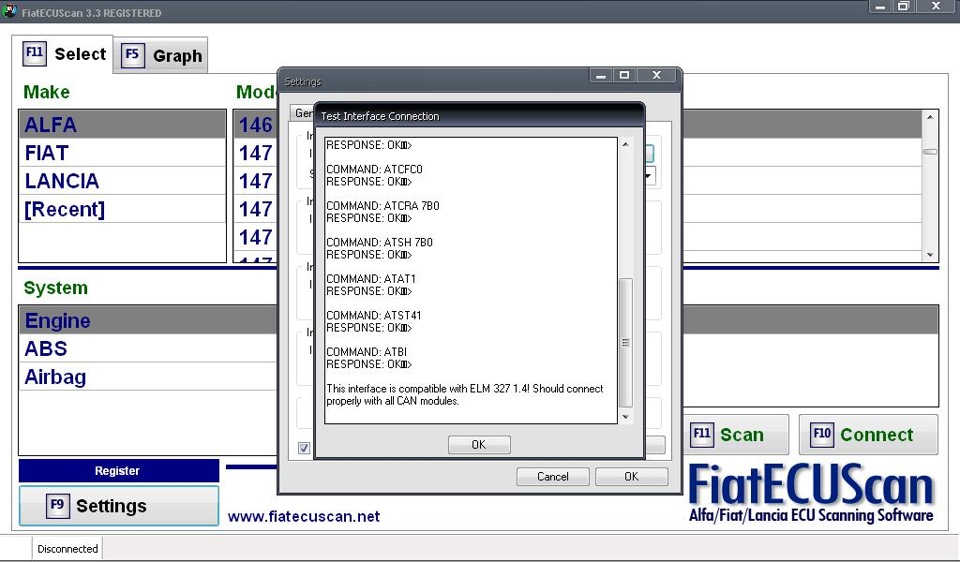The width and height of the screenshot is (960, 562).
Task: Click Cancel in the Settings dialog
Action: [x=553, y=476]
